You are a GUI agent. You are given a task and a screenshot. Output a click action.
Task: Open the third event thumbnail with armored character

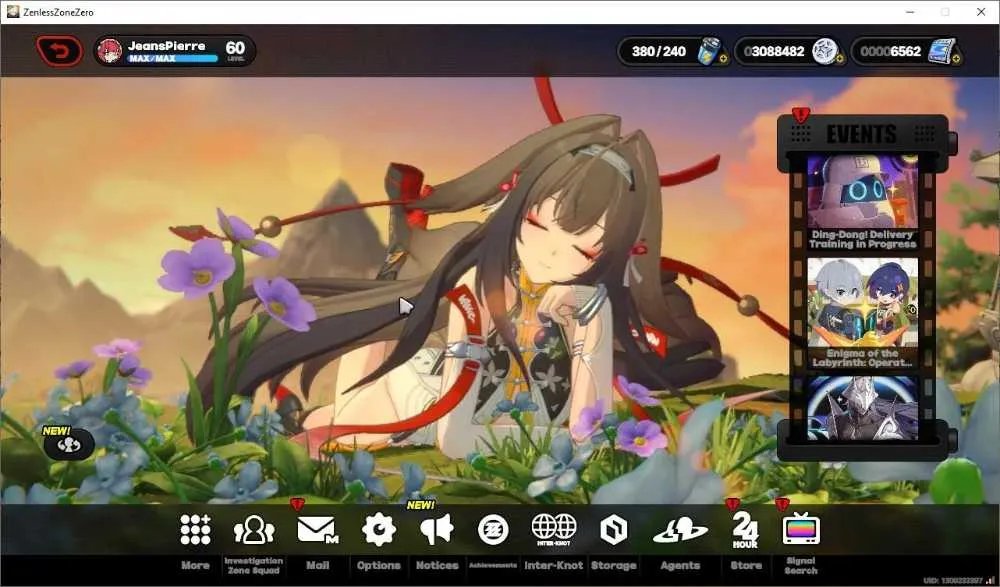(x=862, y=408)
